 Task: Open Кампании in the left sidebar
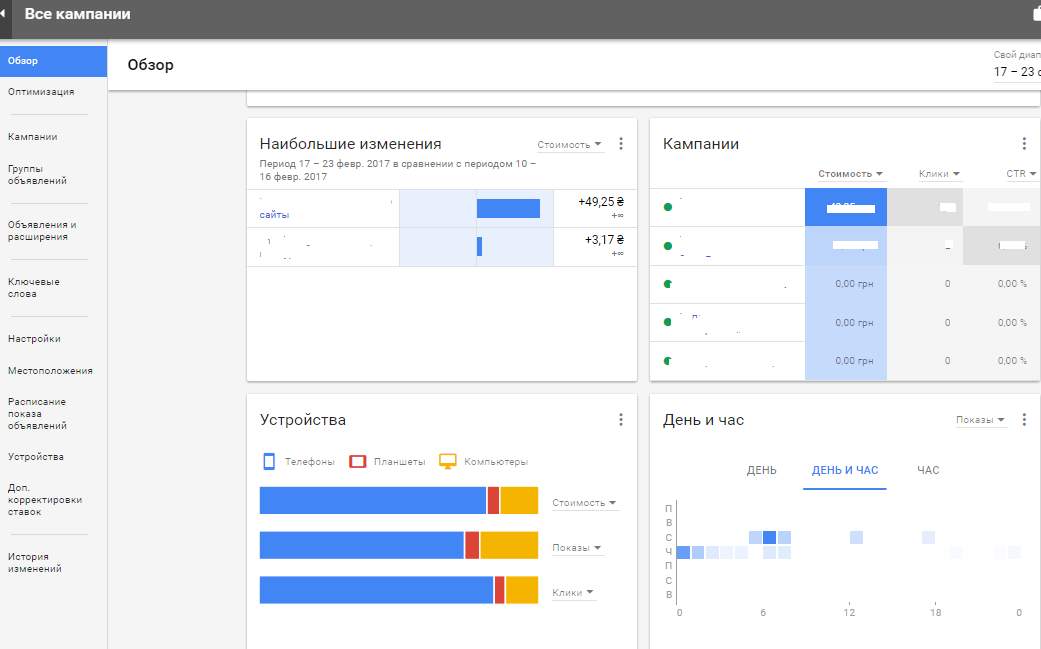click(32, 137)
